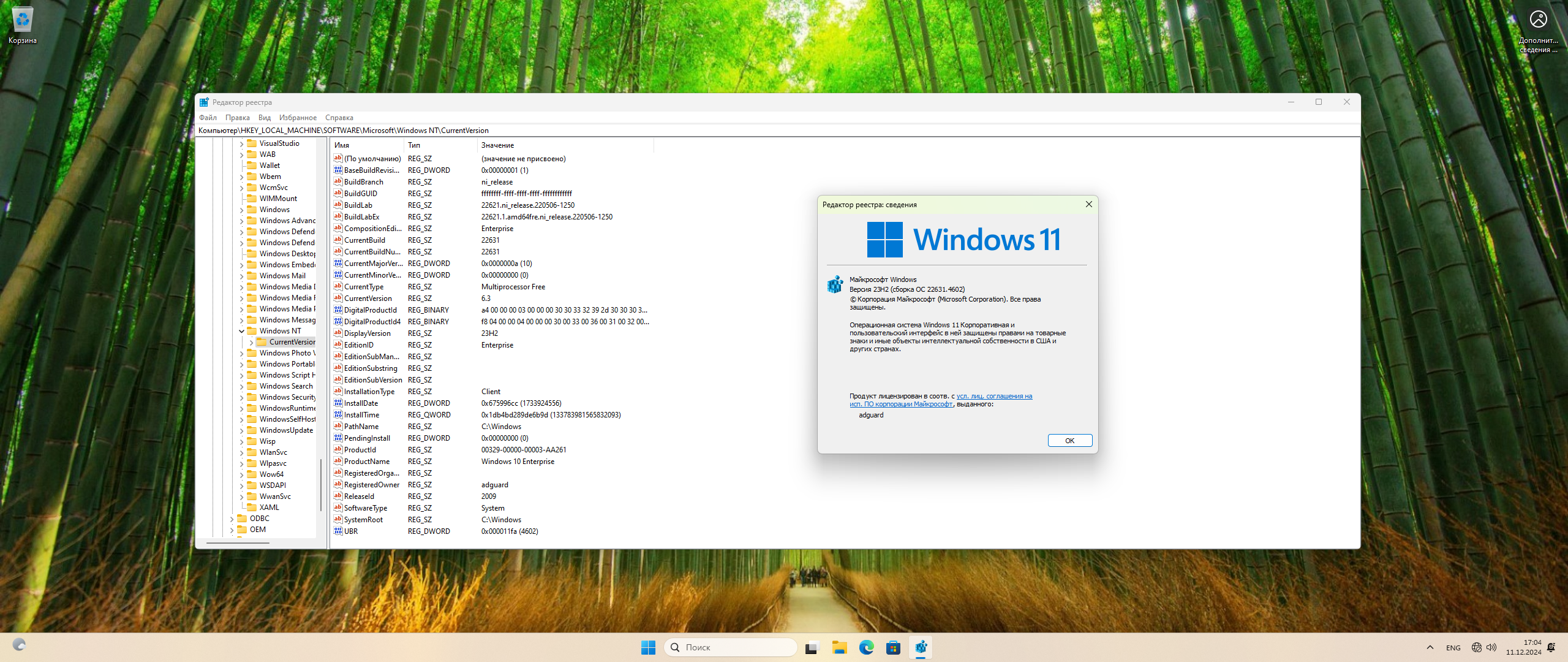Select the CurrentBuild value row
Image resolution: width=1568 pixels, height=662 pixels.
coord(491,240)
